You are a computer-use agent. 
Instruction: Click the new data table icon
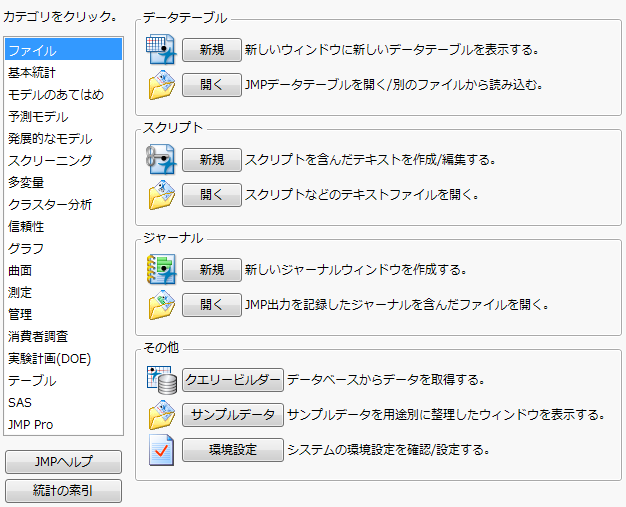(x=161, y=50)
